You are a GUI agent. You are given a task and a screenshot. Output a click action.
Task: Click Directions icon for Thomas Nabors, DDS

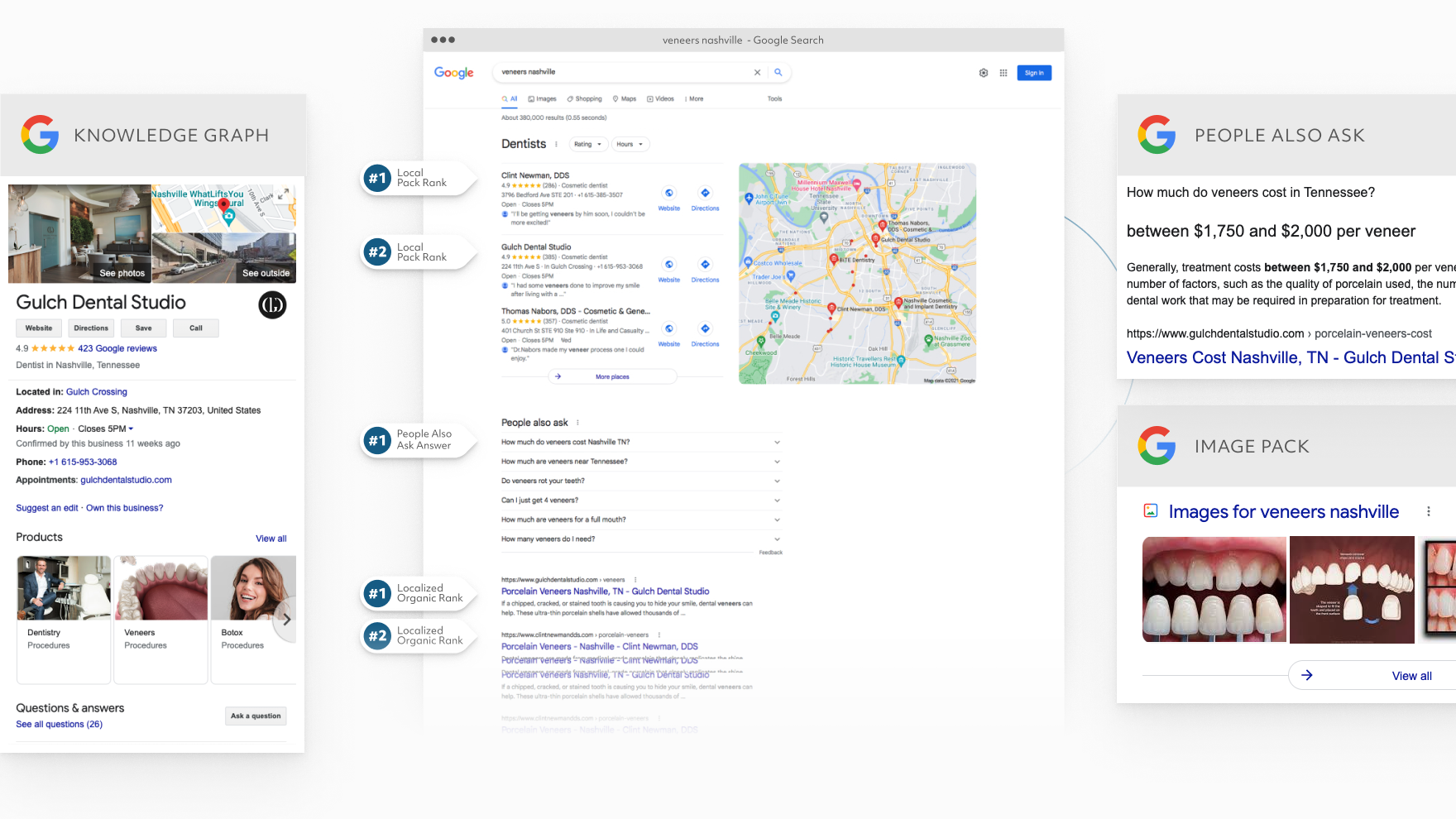pos(705,328)
